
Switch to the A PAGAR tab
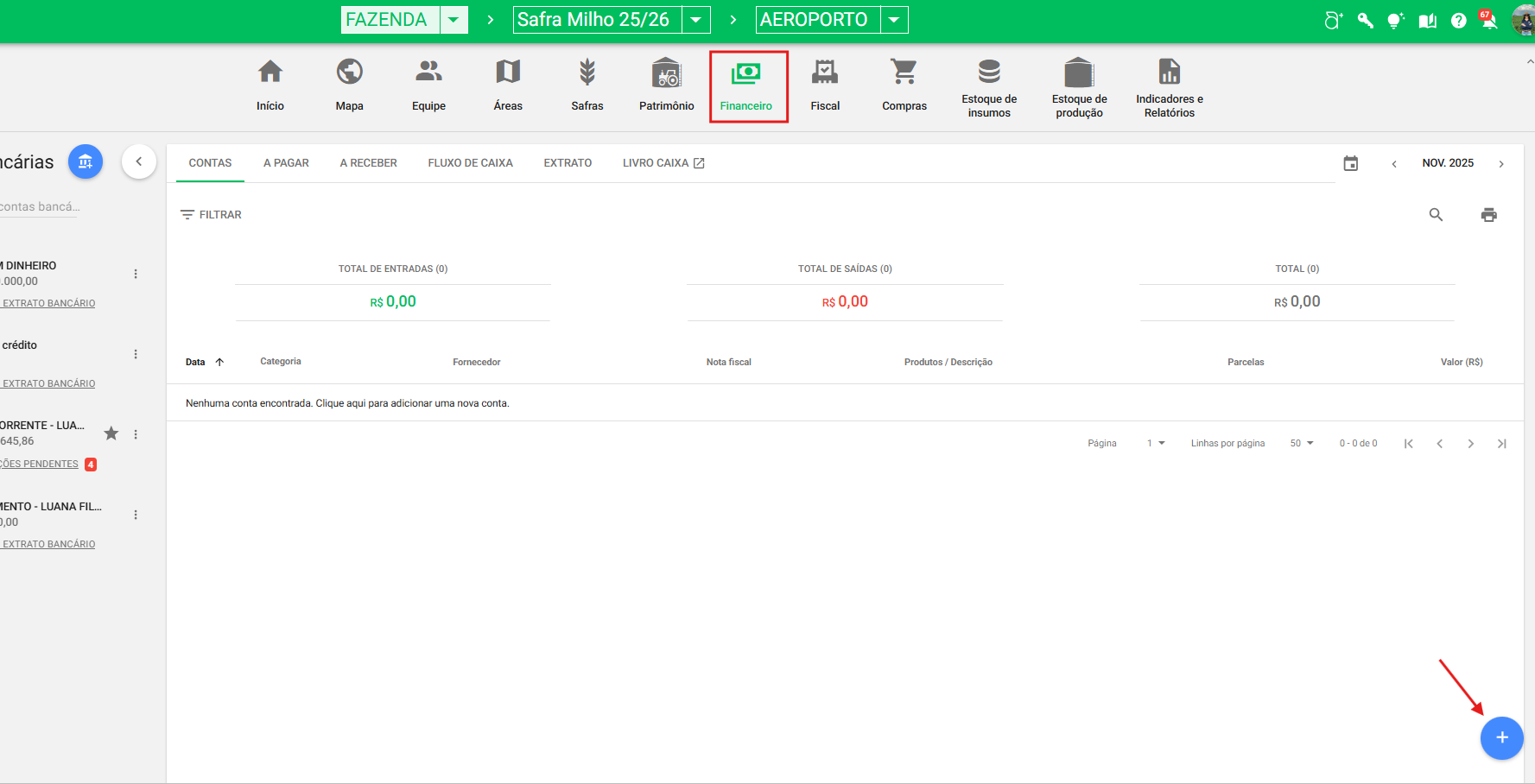(286, 163)
